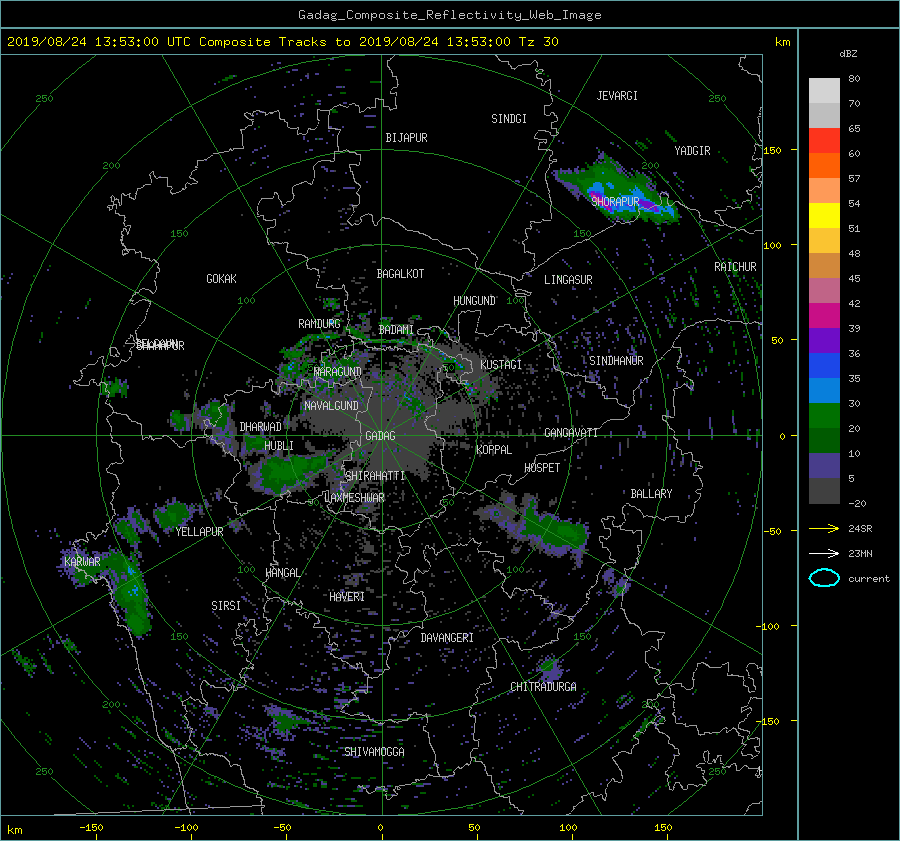Click the -150 value on bottom km axis
This screenshot has height=841, width=900.
[91, 828]
